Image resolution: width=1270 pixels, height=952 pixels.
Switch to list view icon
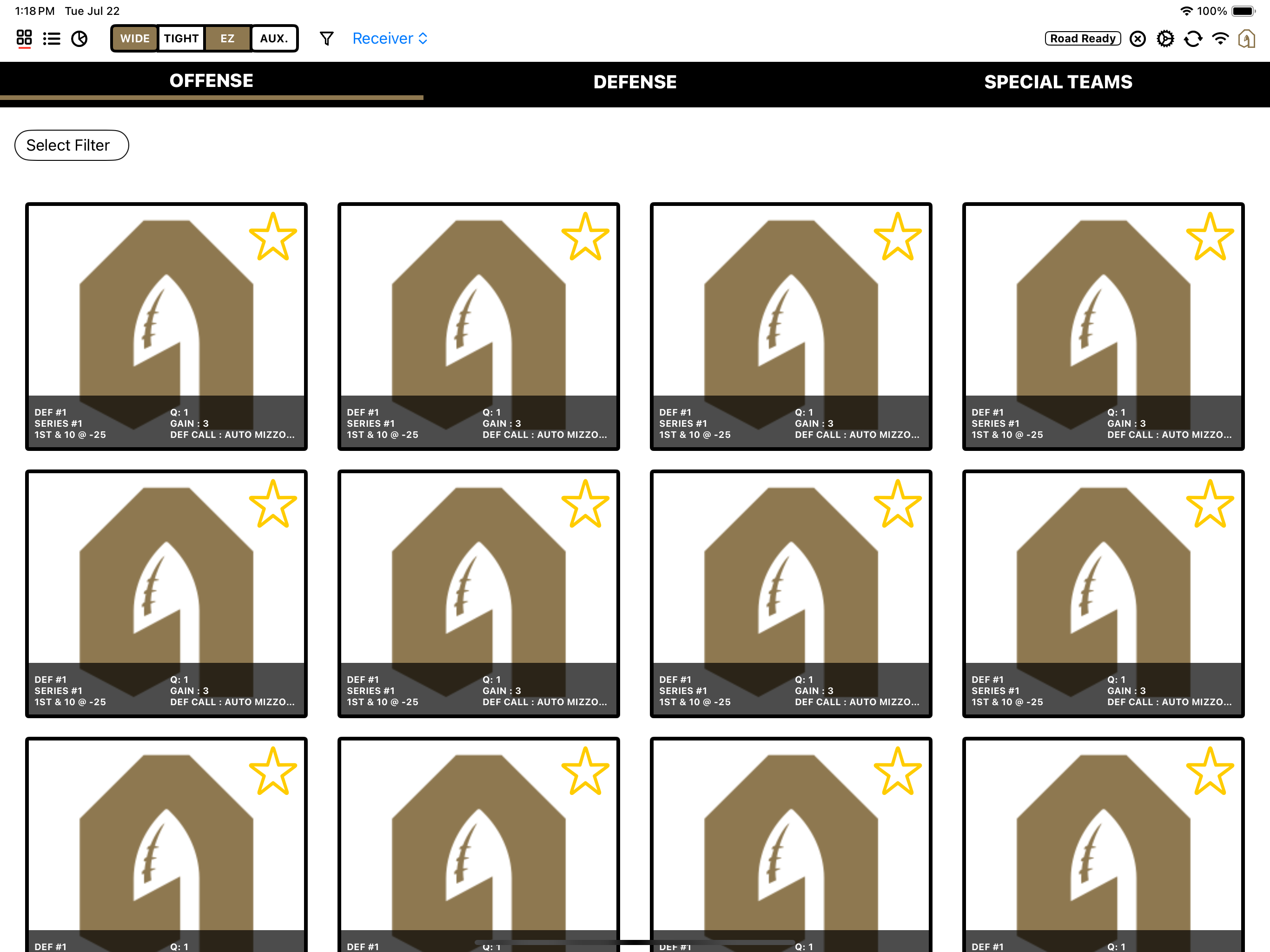point(52,39)
